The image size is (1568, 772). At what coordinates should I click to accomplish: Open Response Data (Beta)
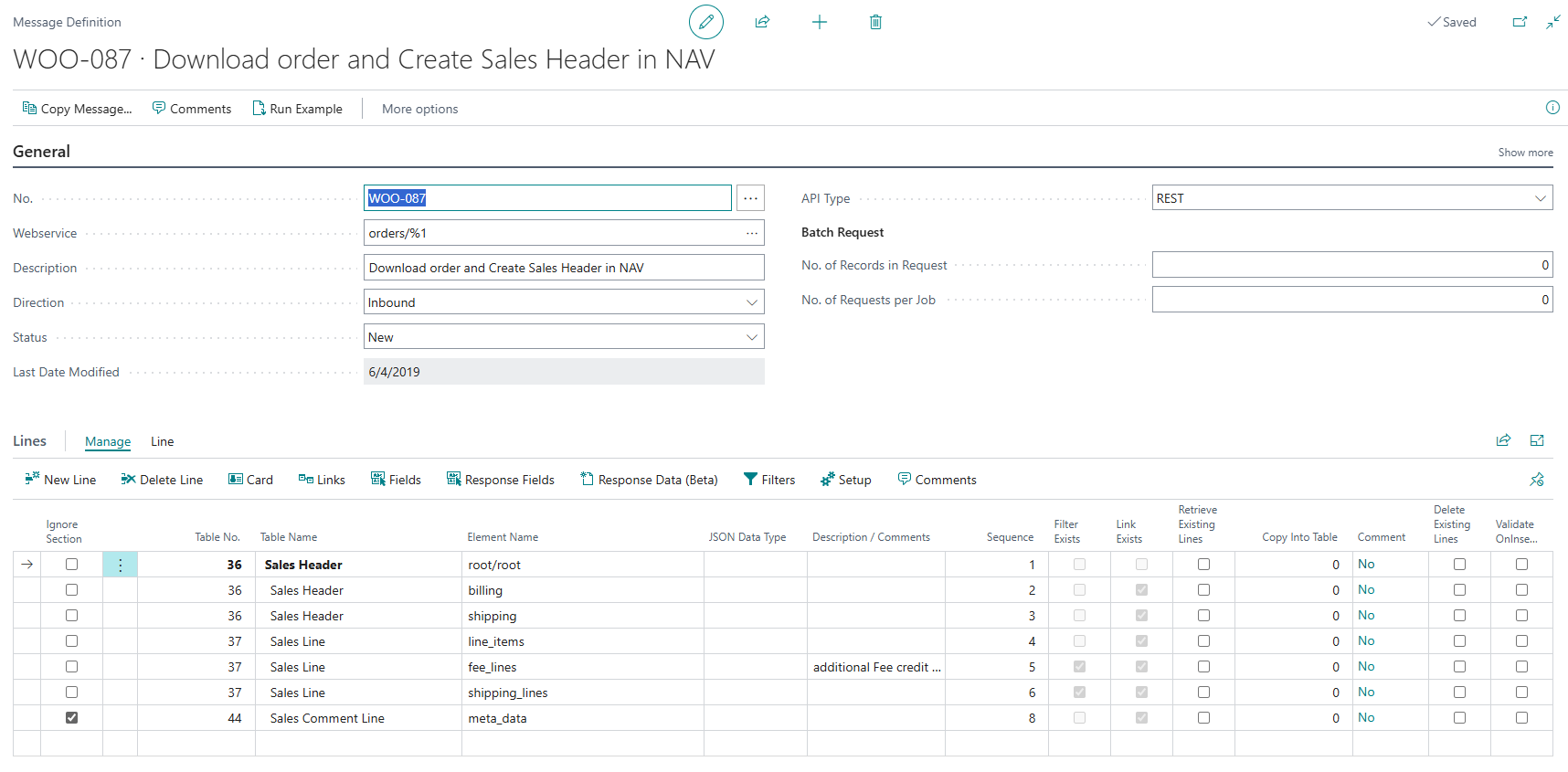649,480
